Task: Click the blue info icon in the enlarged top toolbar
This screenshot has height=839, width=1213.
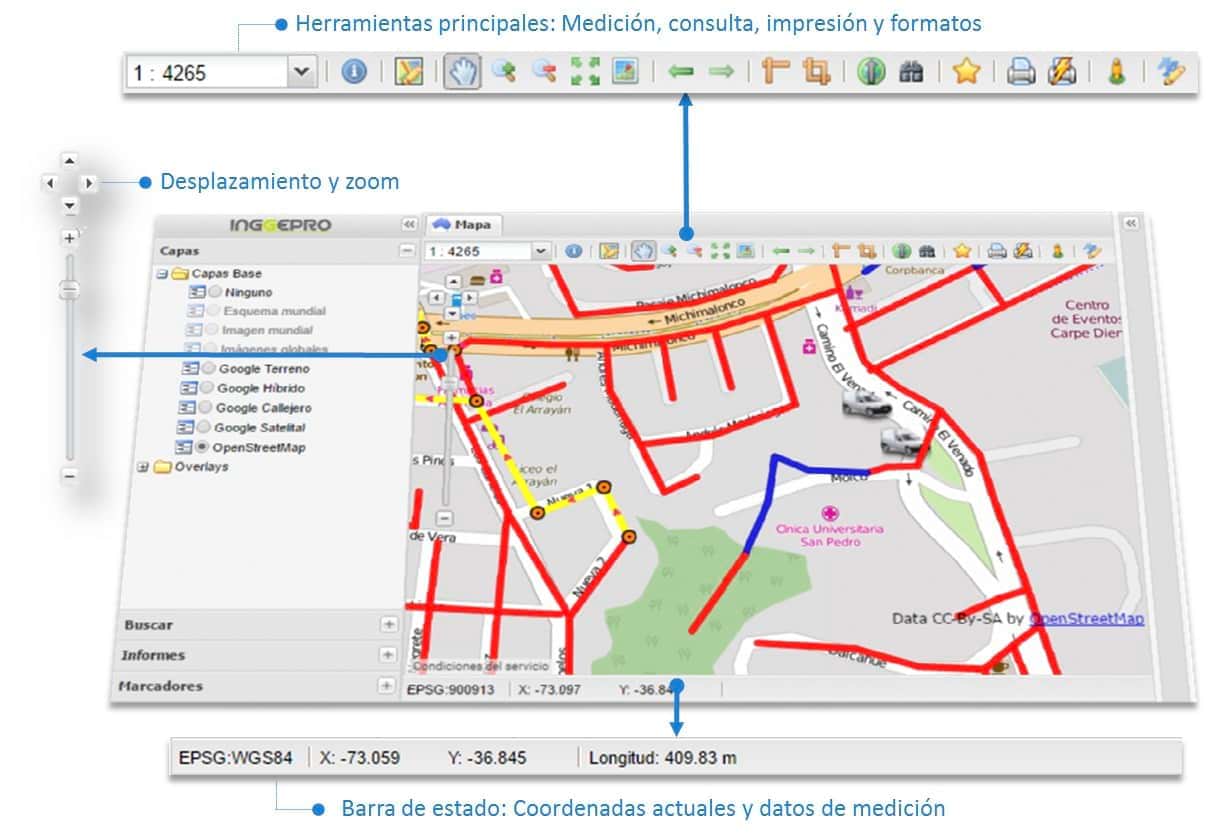Action: pyautogui.click(x=354, y=72)
